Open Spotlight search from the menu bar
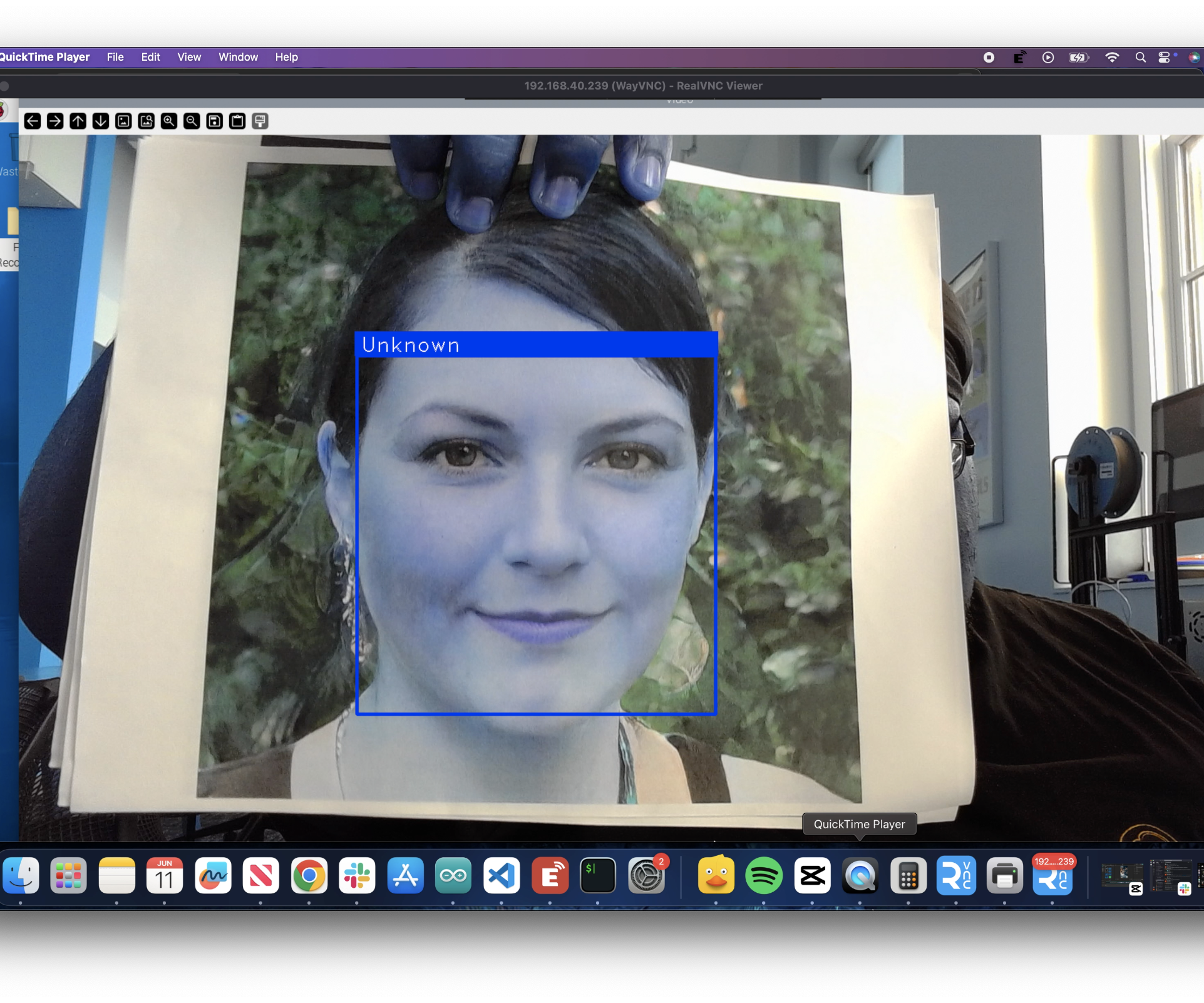The height and width of the screenshot is (1003, 1204). (1140, 56)
